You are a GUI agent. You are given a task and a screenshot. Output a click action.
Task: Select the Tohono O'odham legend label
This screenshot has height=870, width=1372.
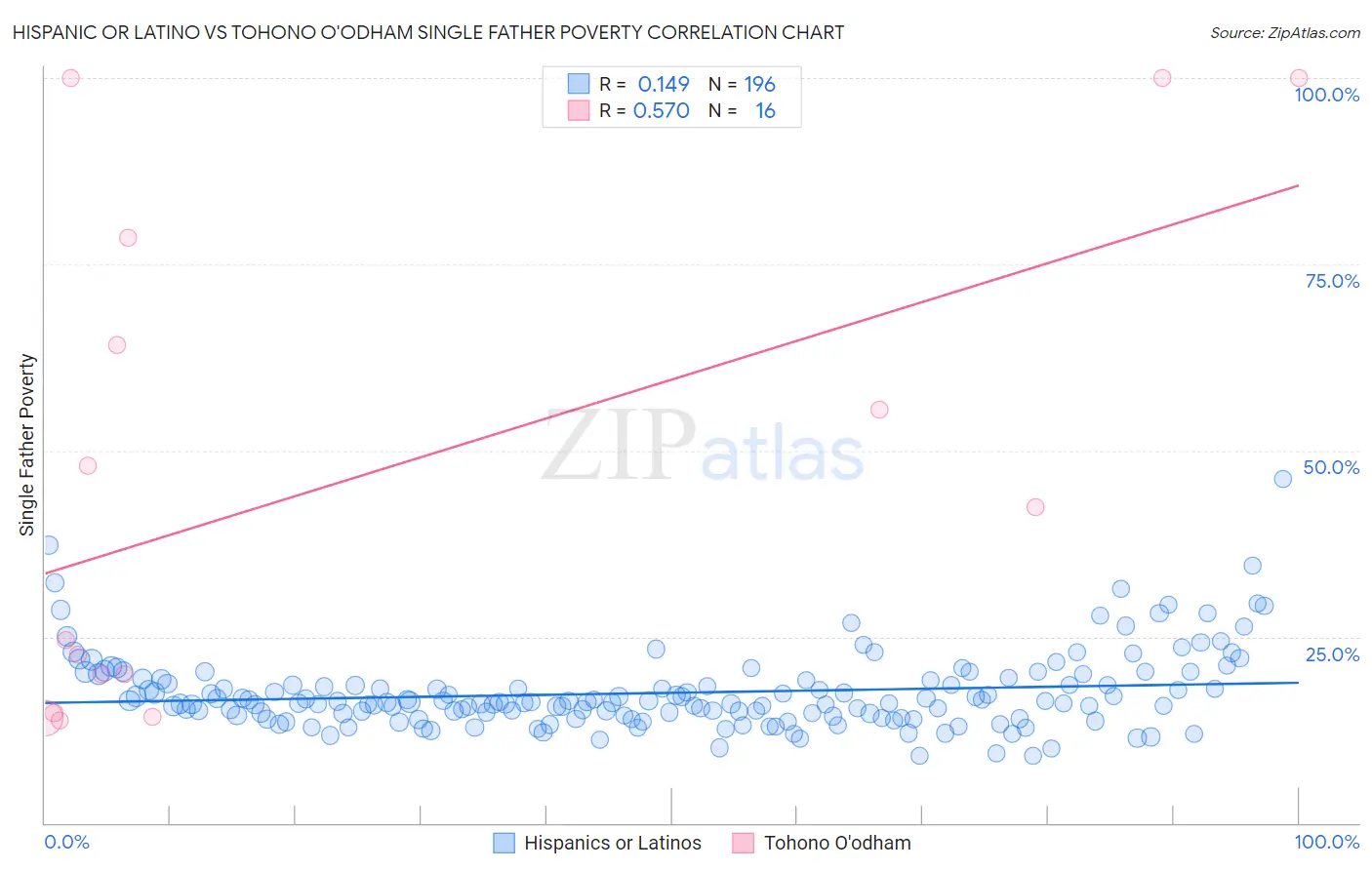[837, 843]
